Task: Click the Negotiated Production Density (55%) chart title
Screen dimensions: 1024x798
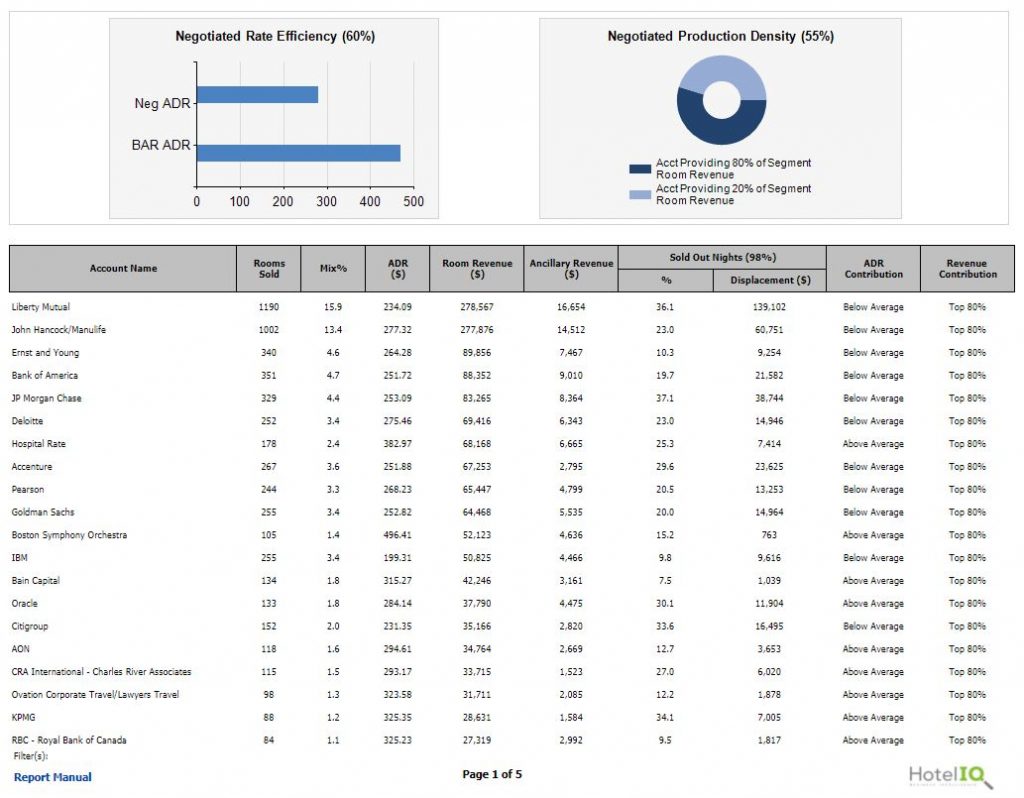Action: (720, 37)
